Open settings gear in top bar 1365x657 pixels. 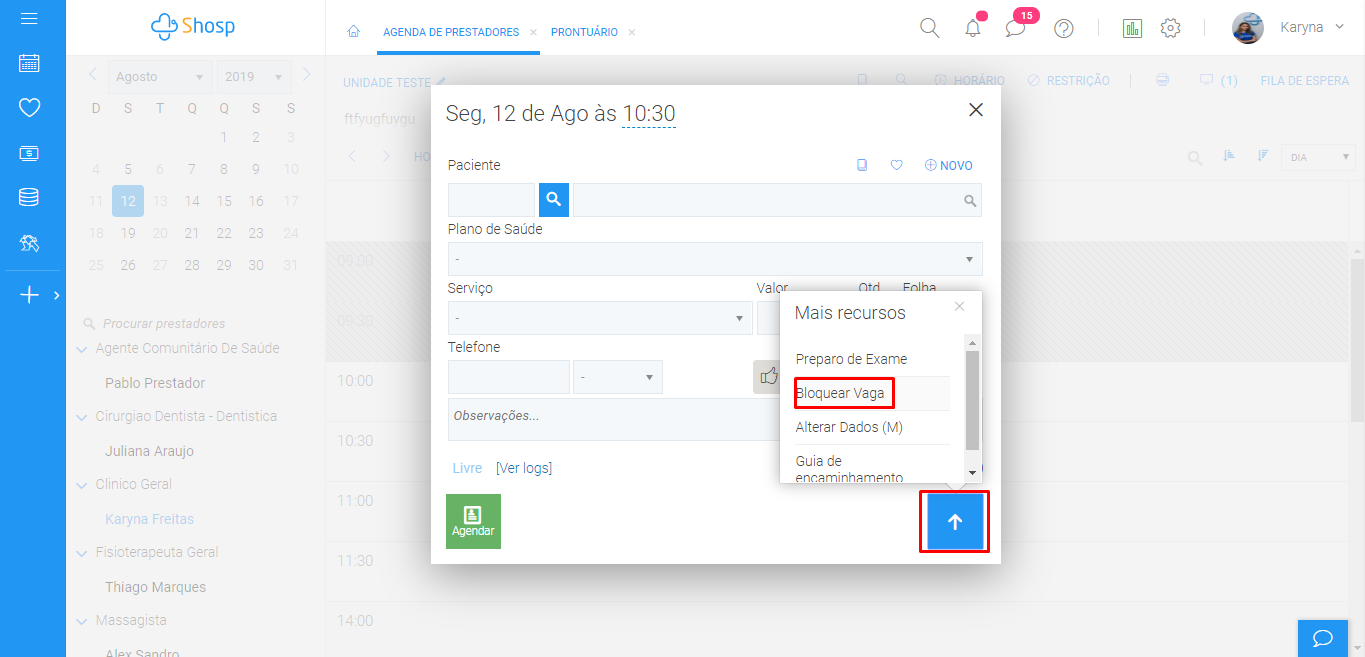pyautogui.click(x=1170, y=28)
